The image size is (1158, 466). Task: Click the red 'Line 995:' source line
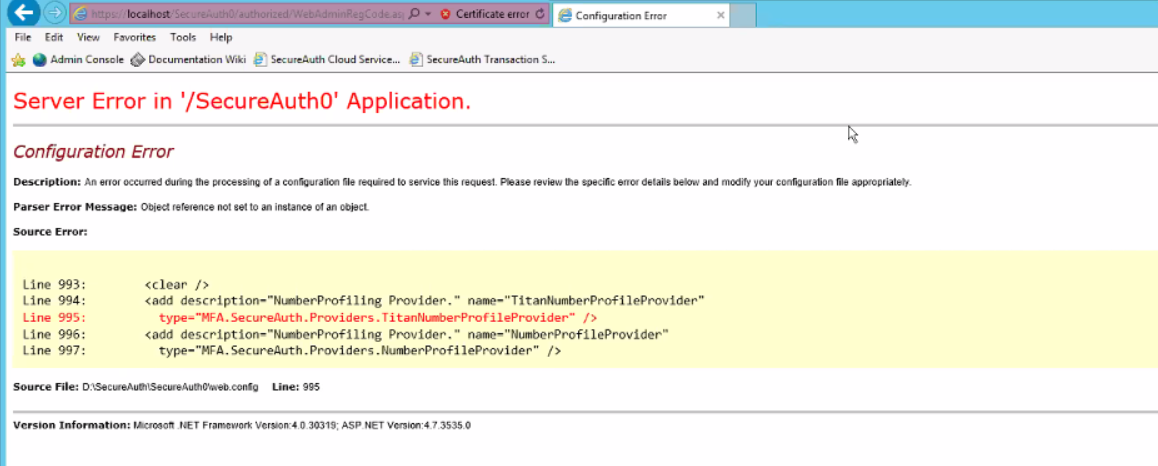click(309, 318)
